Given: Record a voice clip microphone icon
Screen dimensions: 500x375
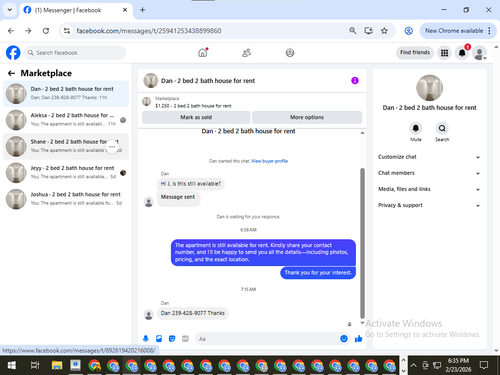Looking at the screenshot, I should point(146,339).
